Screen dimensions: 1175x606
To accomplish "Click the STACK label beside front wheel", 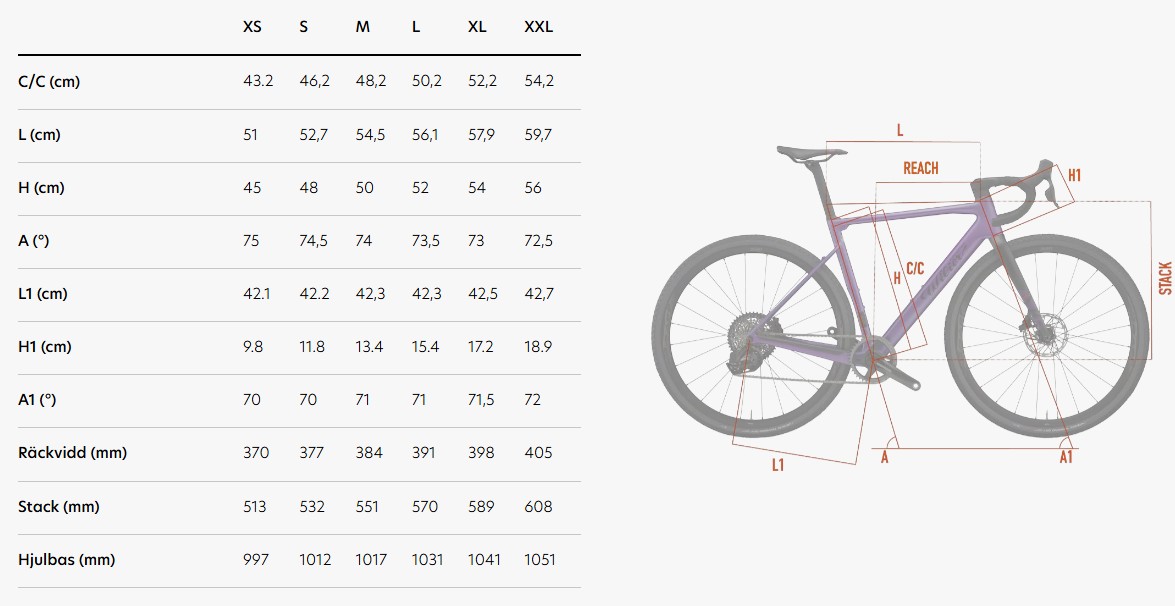I will [x=1165, y=278].
